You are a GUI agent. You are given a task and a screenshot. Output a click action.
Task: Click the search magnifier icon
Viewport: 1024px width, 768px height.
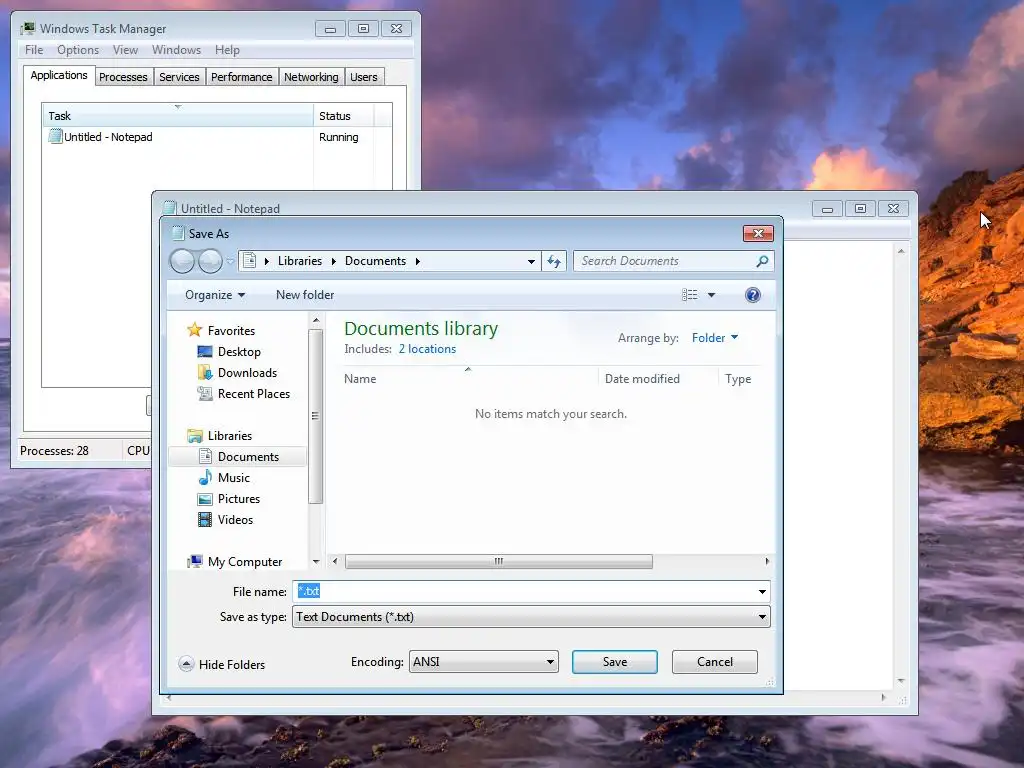[761, 261]
